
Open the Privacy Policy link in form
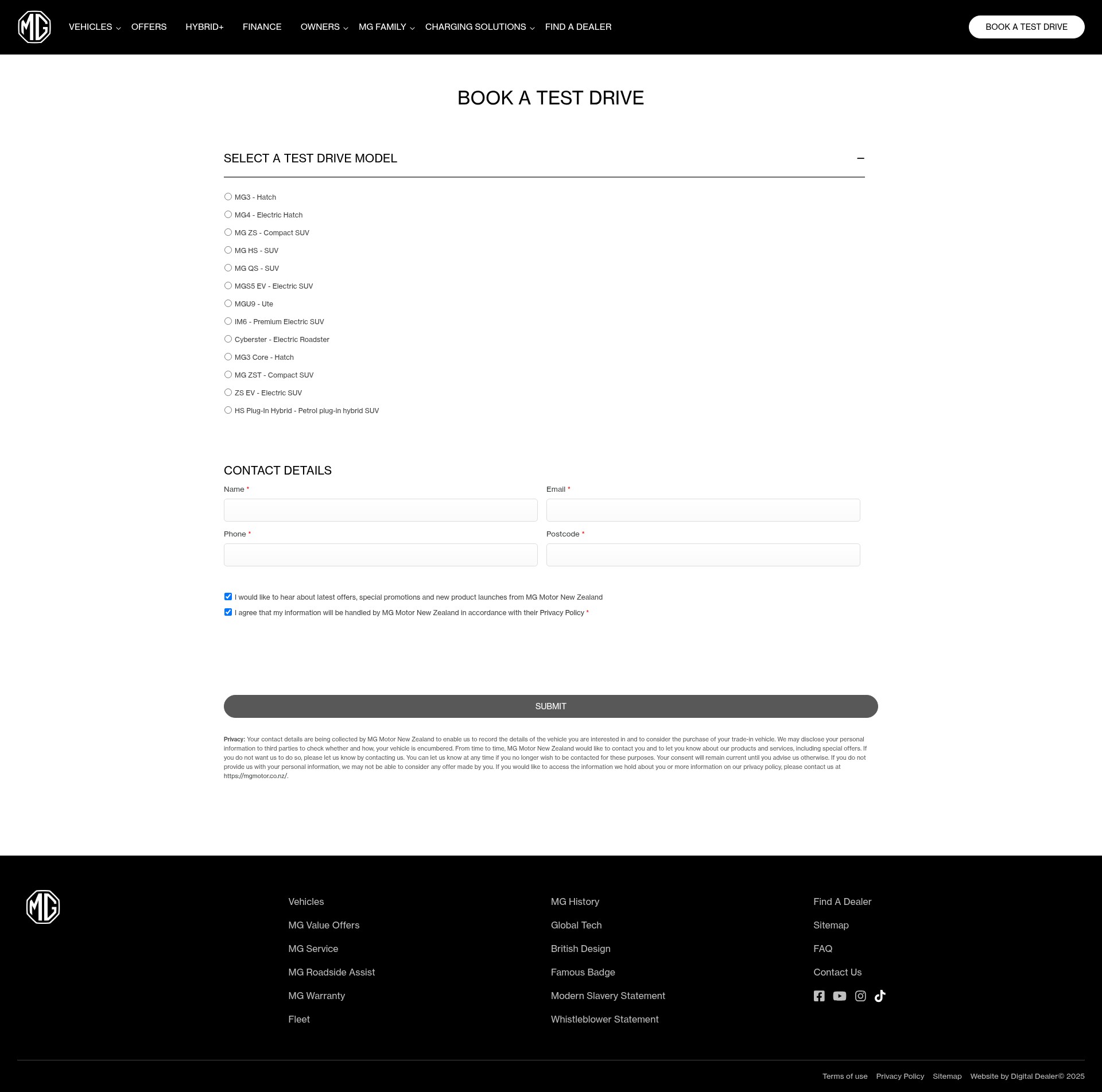coord(562,613)
